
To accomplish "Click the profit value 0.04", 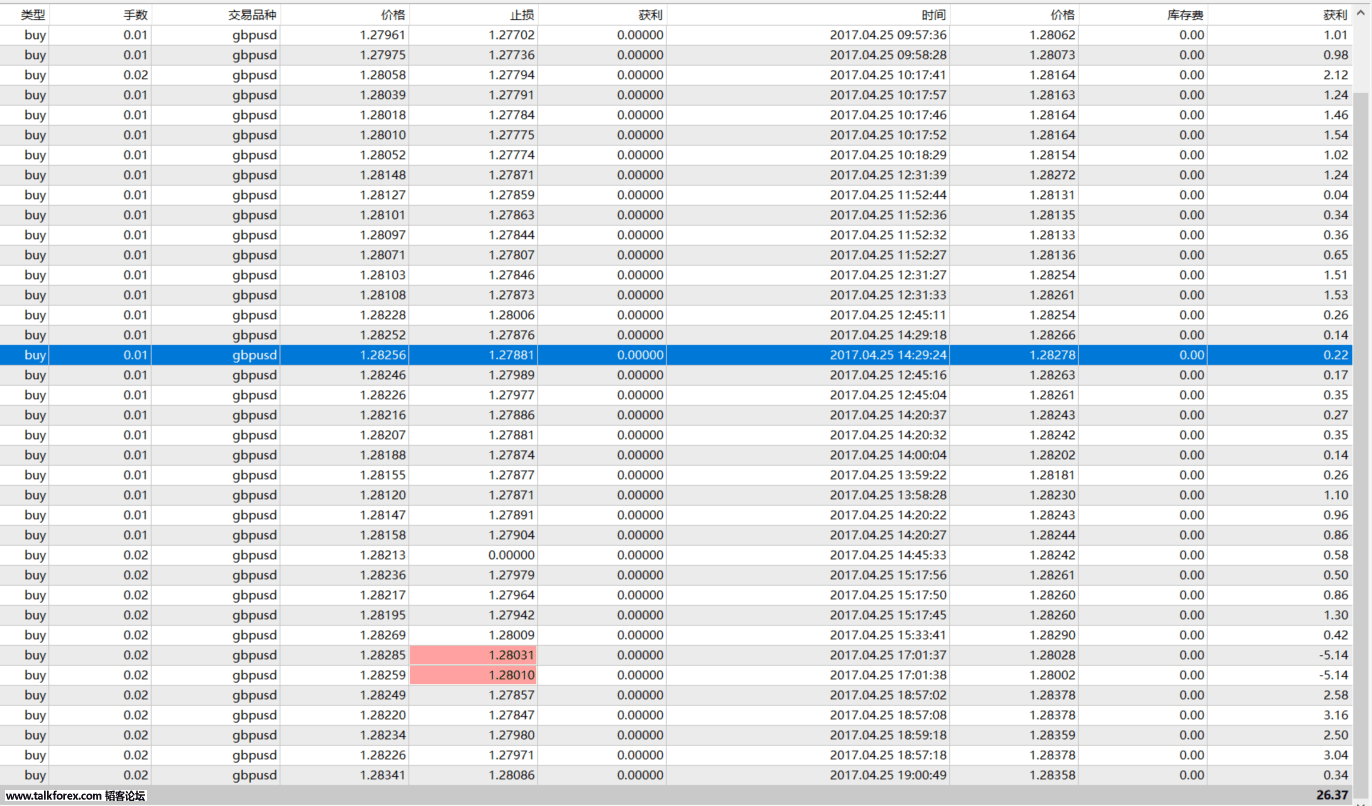I will [x=1335, y=195].
